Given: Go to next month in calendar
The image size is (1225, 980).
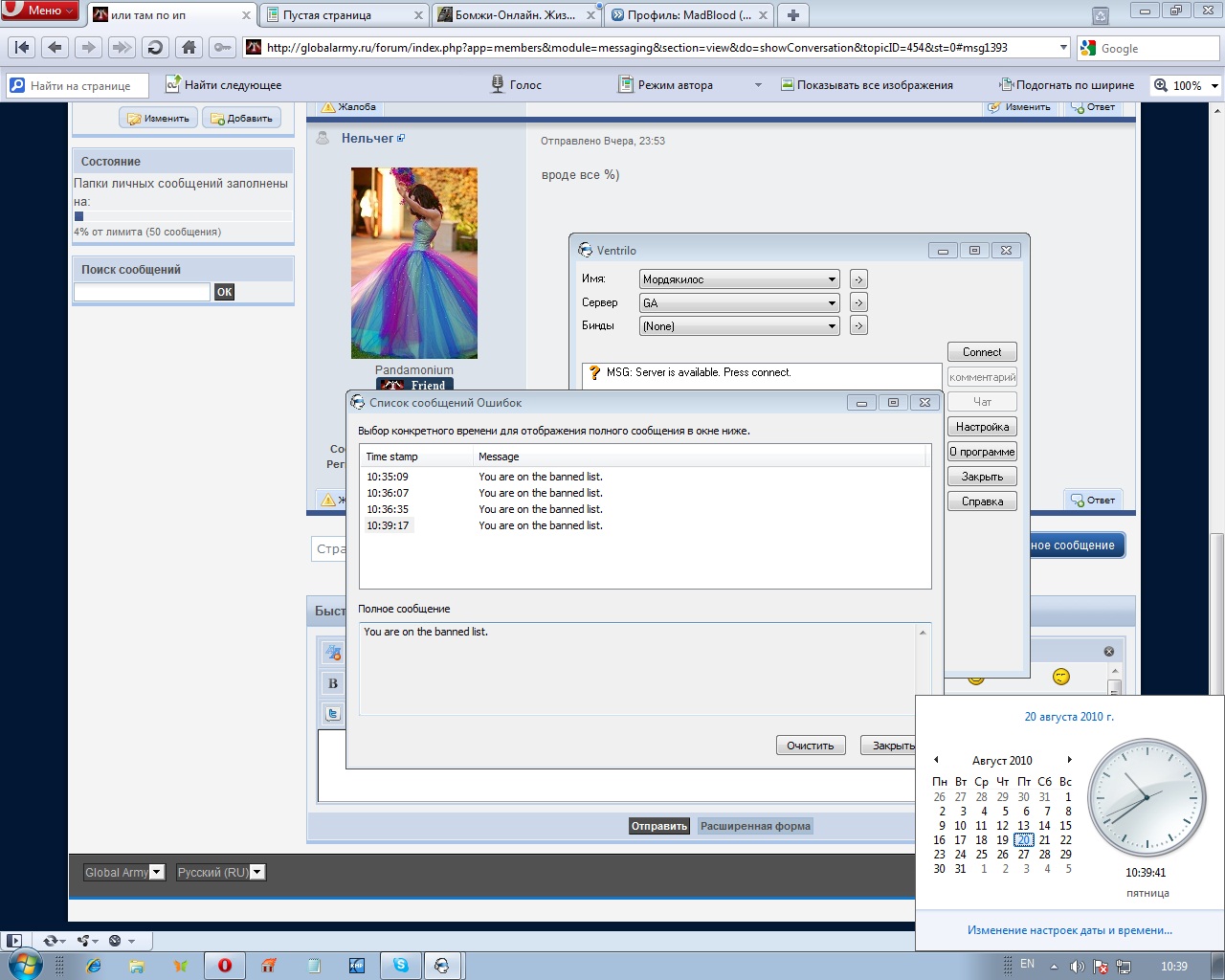Looking at the screenshot, I should click(1069, 760).
